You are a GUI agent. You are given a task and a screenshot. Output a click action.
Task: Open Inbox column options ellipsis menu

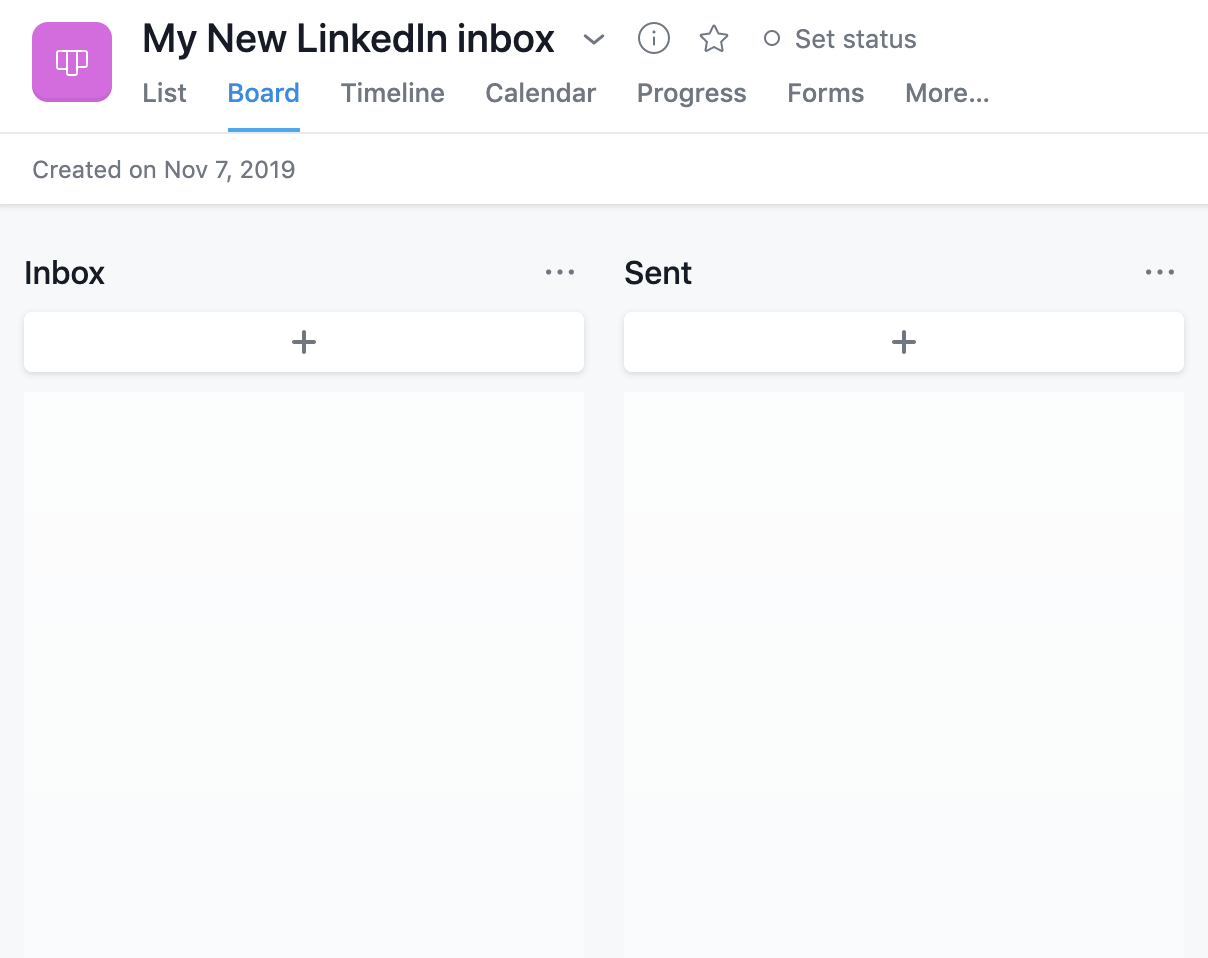click(560, 272)
